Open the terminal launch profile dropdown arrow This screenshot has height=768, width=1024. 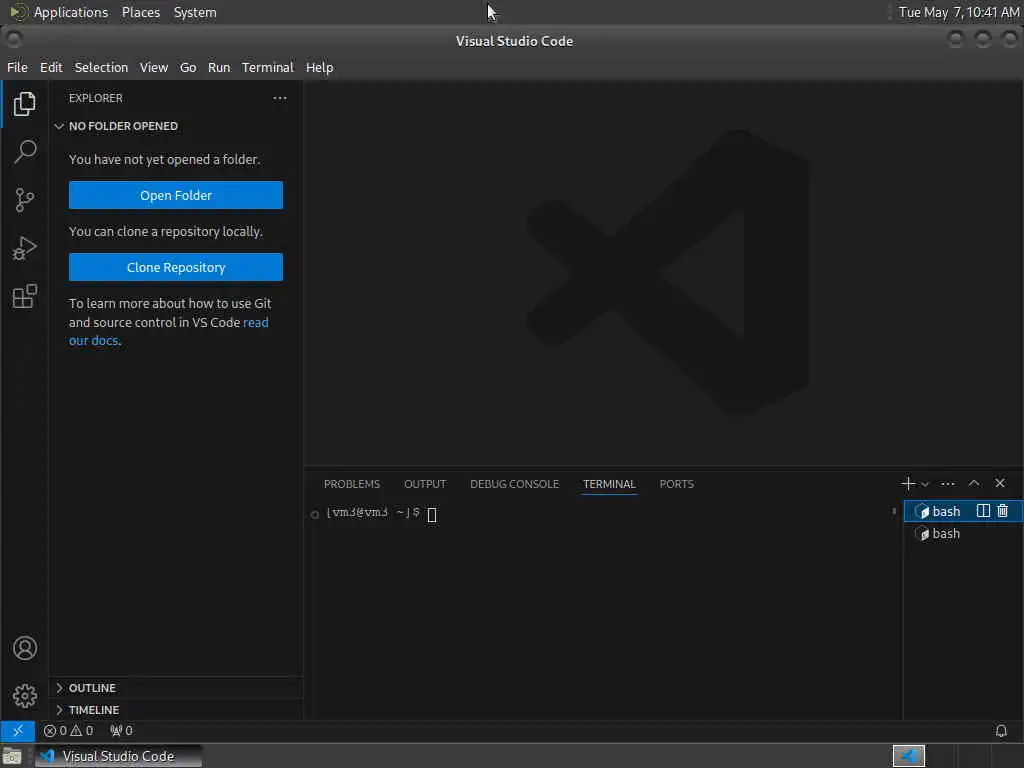925,484
